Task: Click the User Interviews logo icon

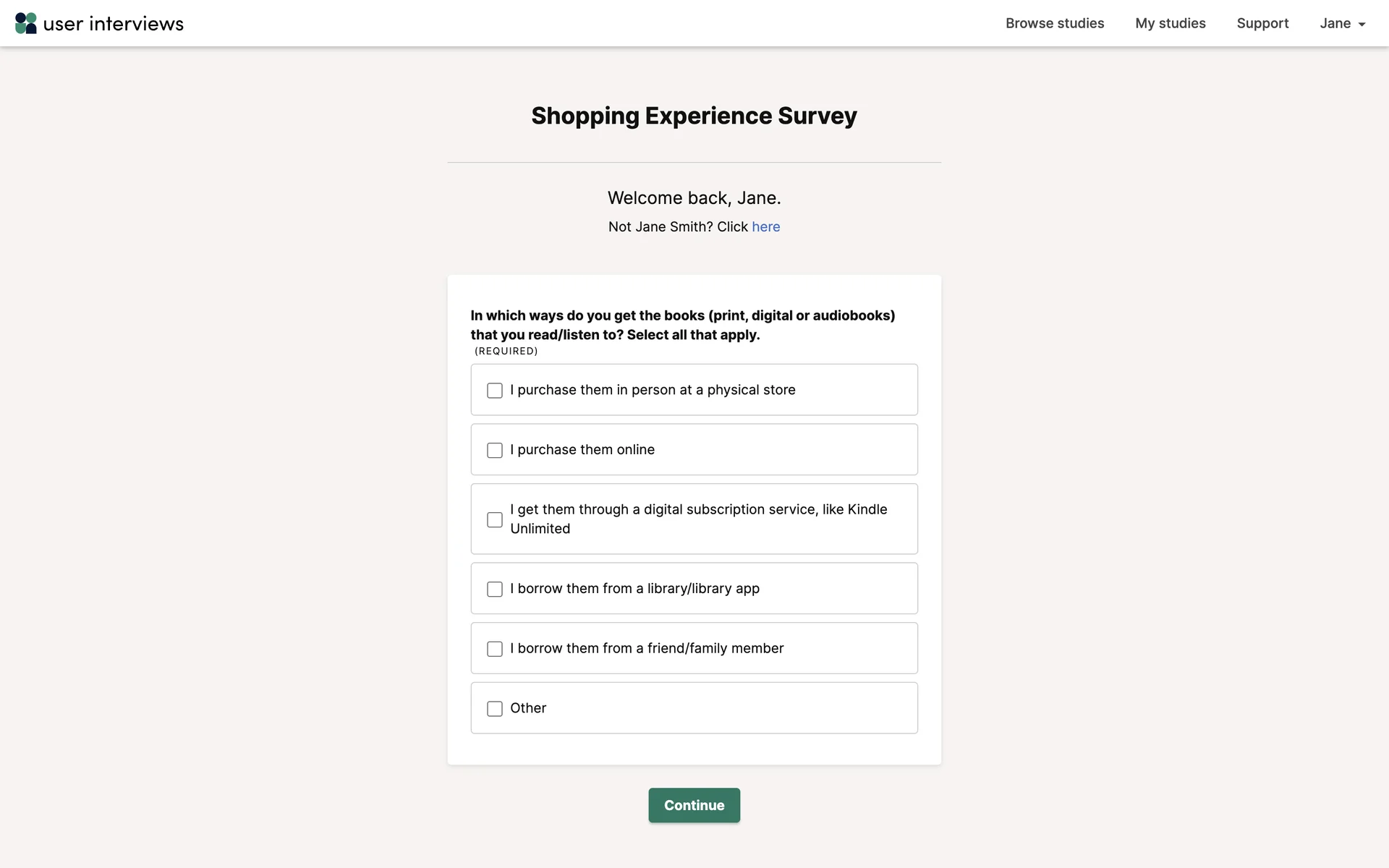Action: click(x=26, y=23)
